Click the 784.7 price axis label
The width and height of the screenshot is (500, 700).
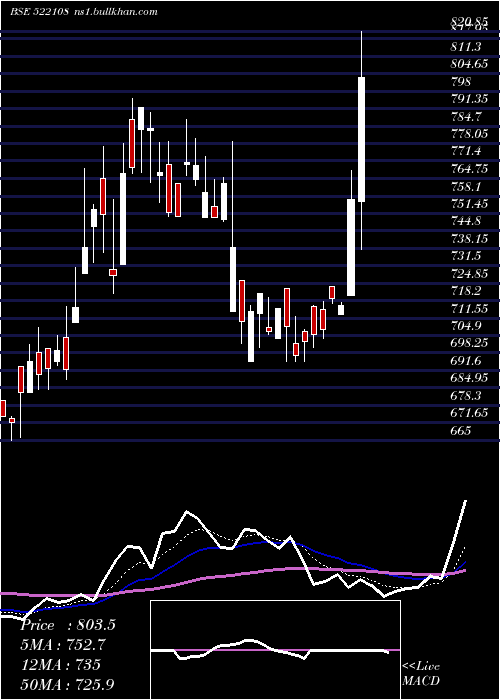pos(466,117)
